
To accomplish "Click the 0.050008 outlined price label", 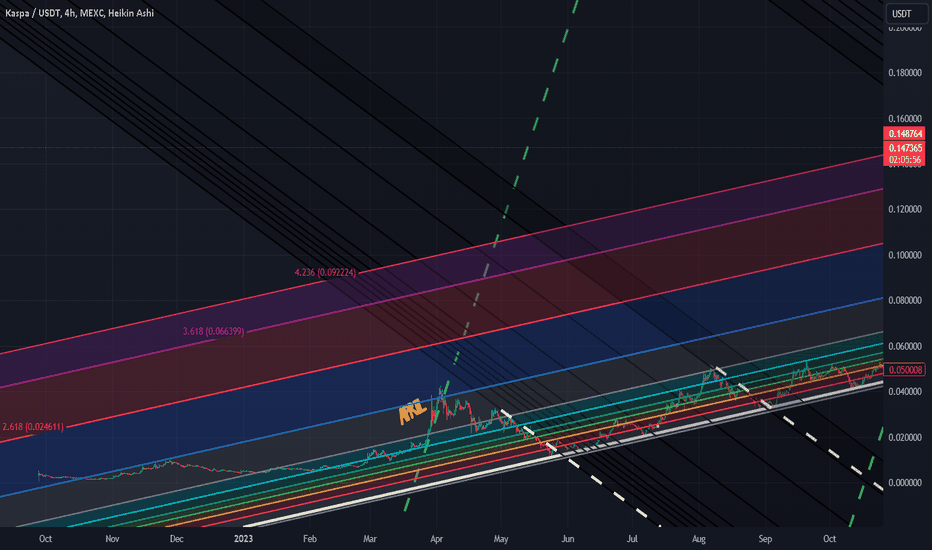I will pos(905,370).
